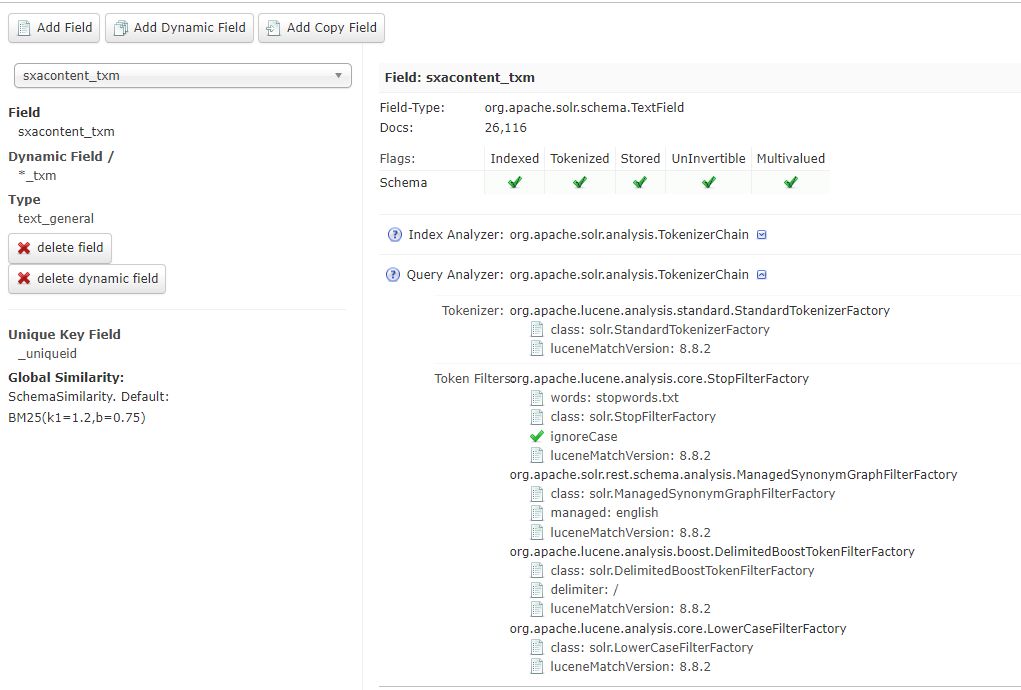Click the UnInvertible flag checkmark

[708, 182]
